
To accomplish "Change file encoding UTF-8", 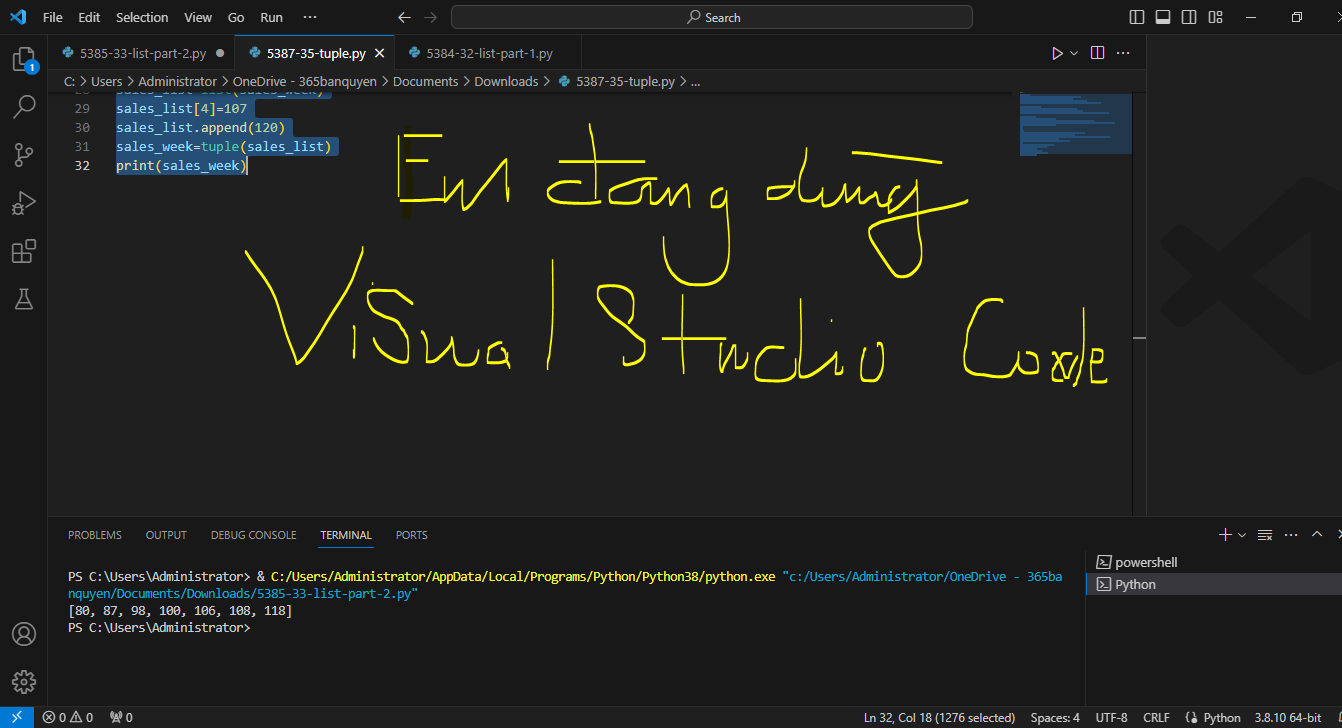I will [x=1111, y=717].
